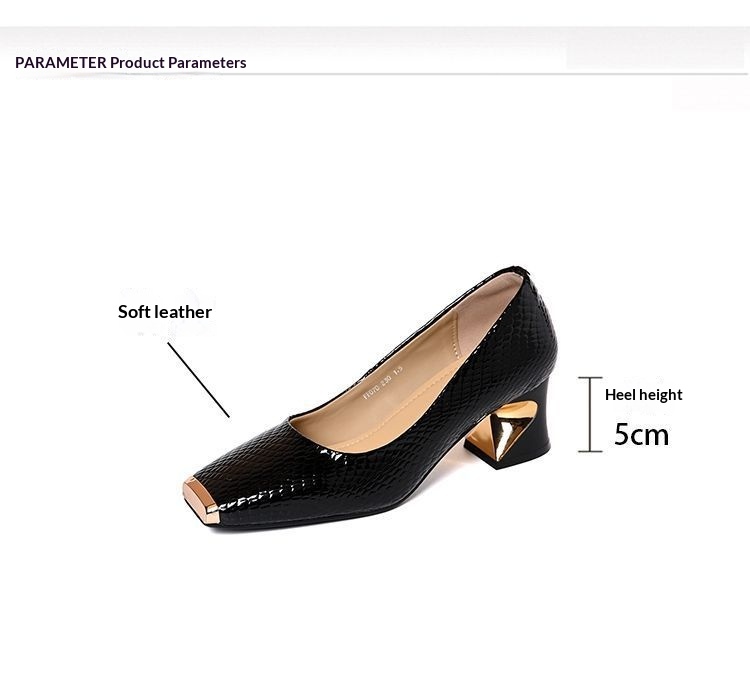Viewport: 750px width, 675px height.
Task: Click the gold triangular heel ornament
Action: coord(509,428)
